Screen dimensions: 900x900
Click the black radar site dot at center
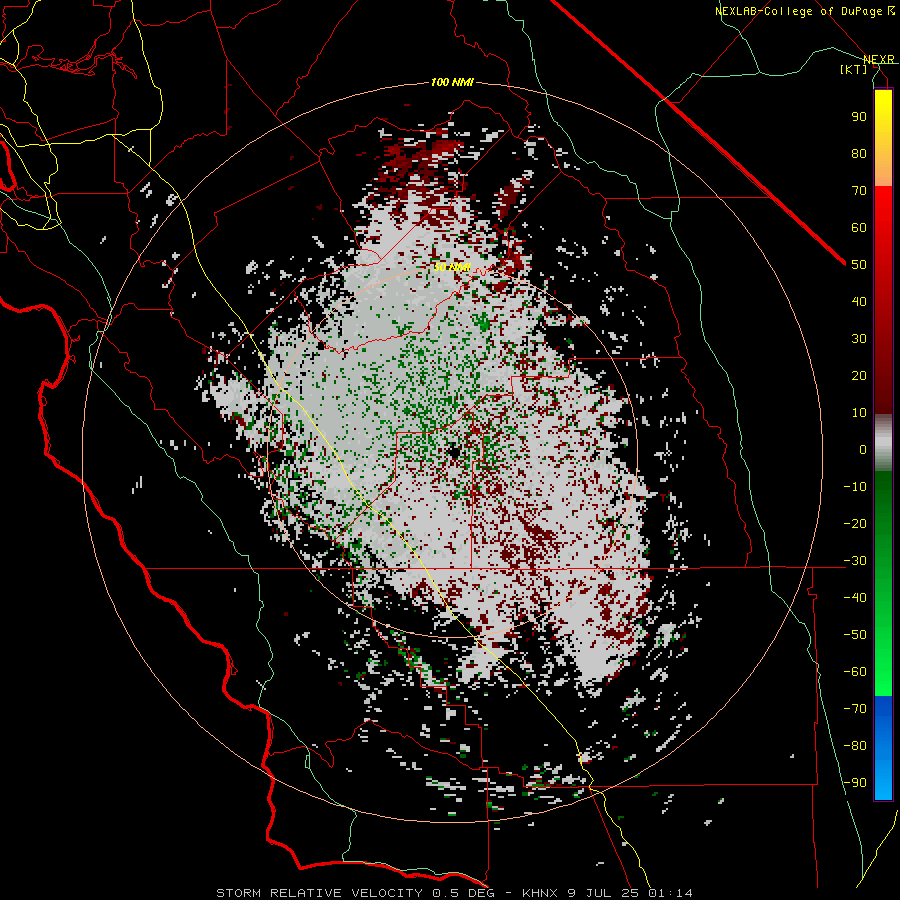click(x=453, y=452)
